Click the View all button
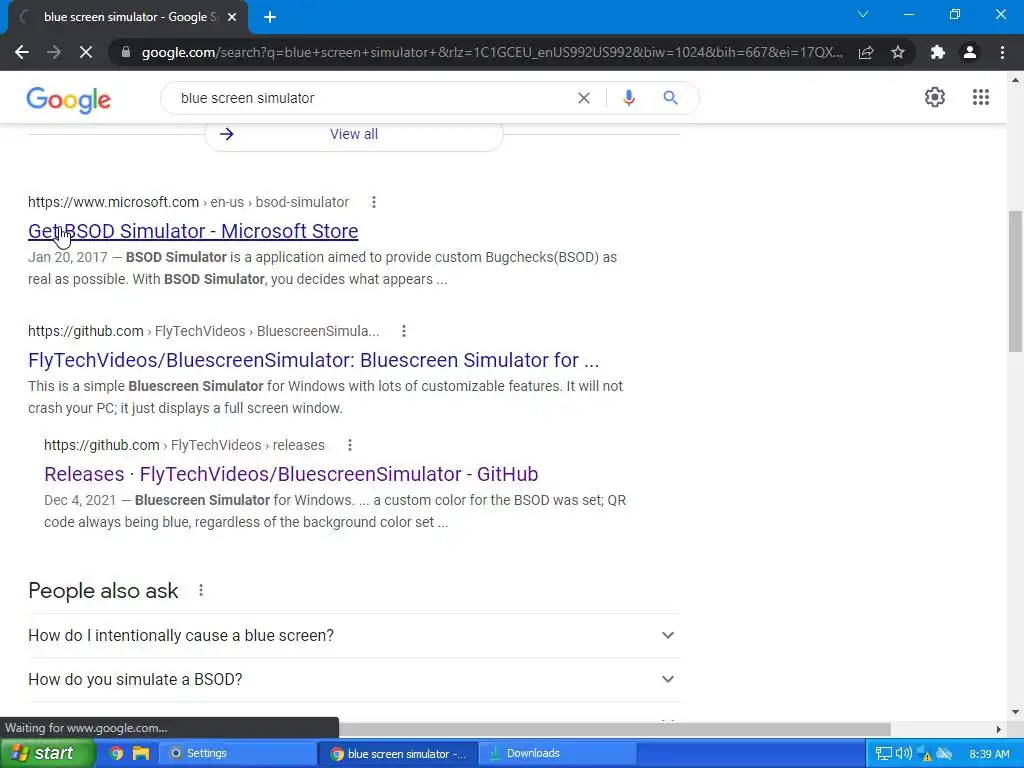The image size is (1024, 768). click(354, 135)
